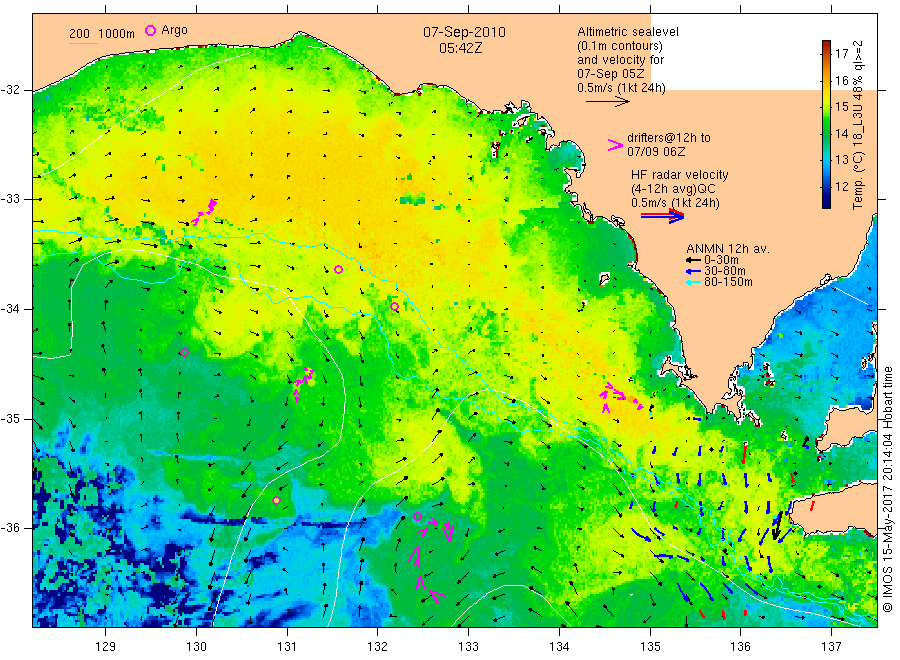The width and height of the screenshot is (900, 660).
Task: Click the magenta Argo circle in the legend
Action: point(150,30)
